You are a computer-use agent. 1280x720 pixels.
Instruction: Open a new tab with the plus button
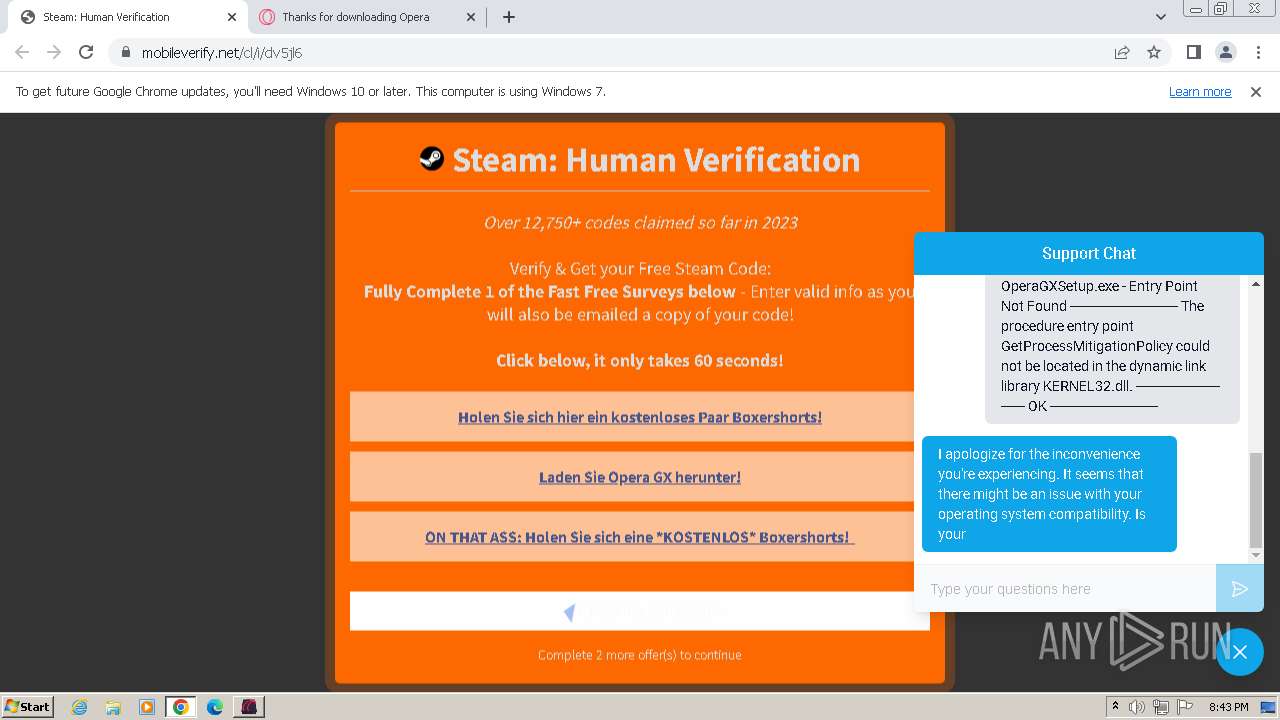click(x=509, y=17)
